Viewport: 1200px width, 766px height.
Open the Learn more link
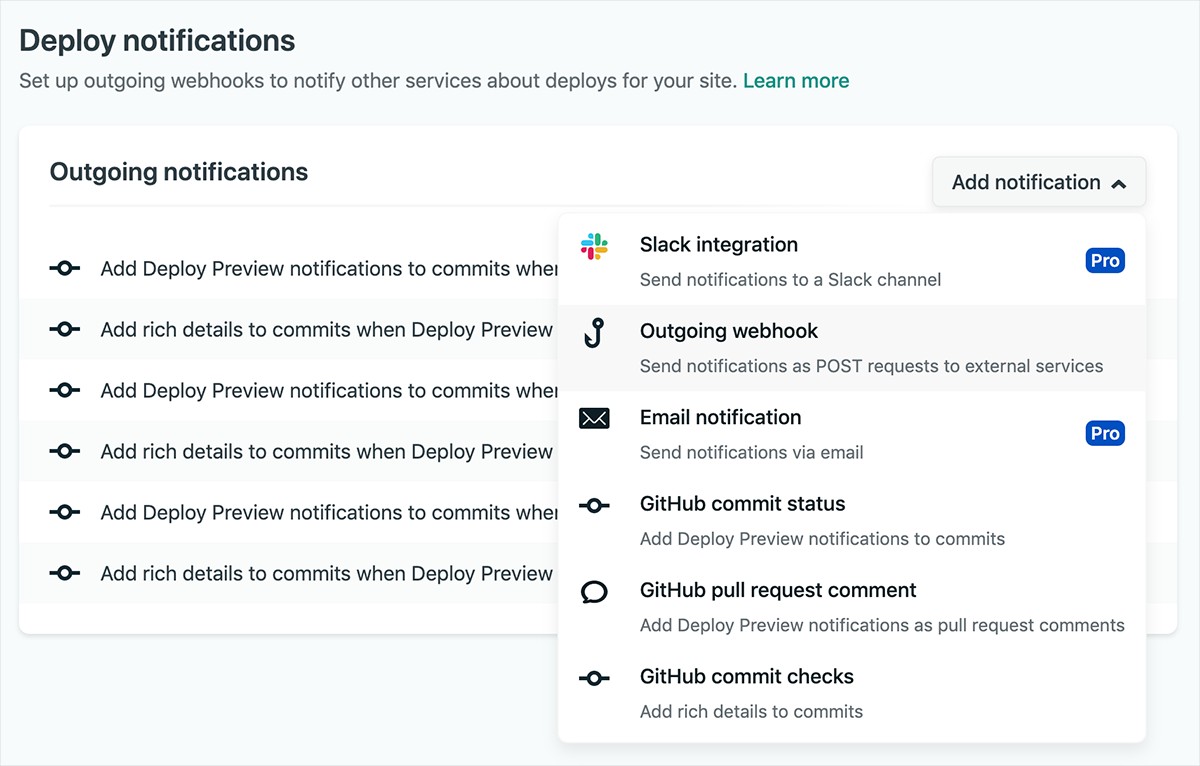click(795, 80)
